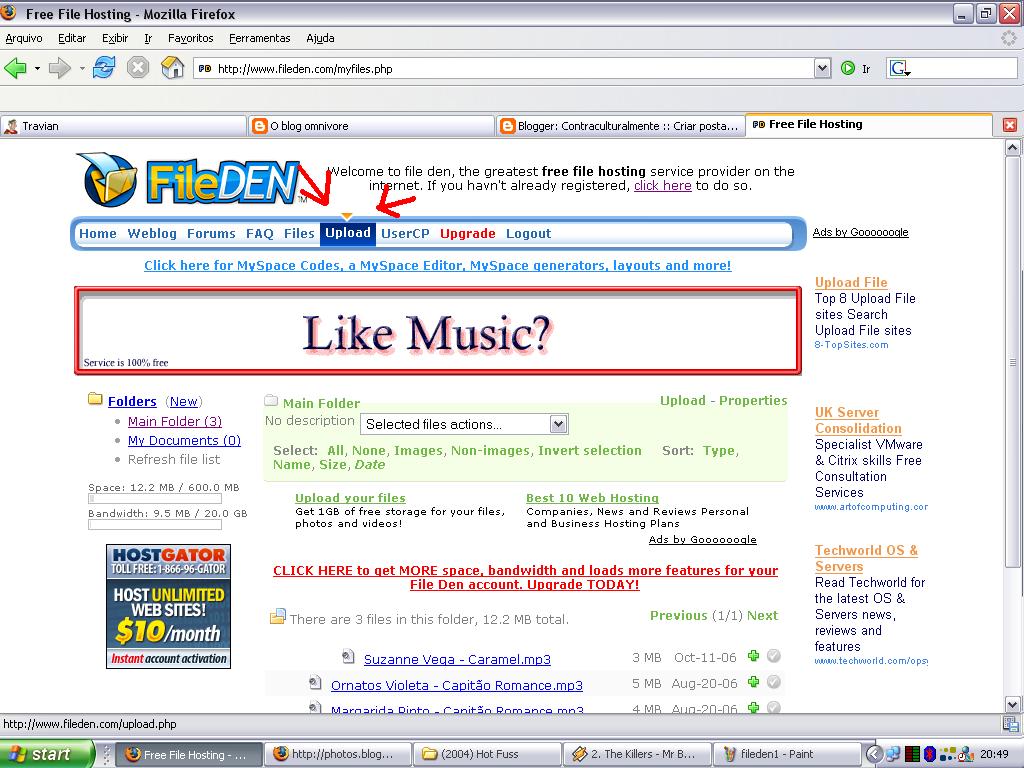Open the (2004) Hot Fuss folder on the taskbar
Screen dimensions: 1024x768
coord(487,754)
